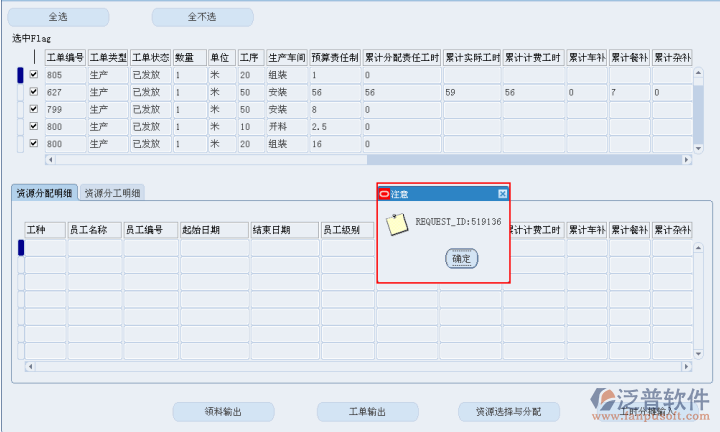Image resolution: width=720 pixels, height=432 pixels.
Task: Uncheck the checkbox for work order 627
Action: (35, 92)
